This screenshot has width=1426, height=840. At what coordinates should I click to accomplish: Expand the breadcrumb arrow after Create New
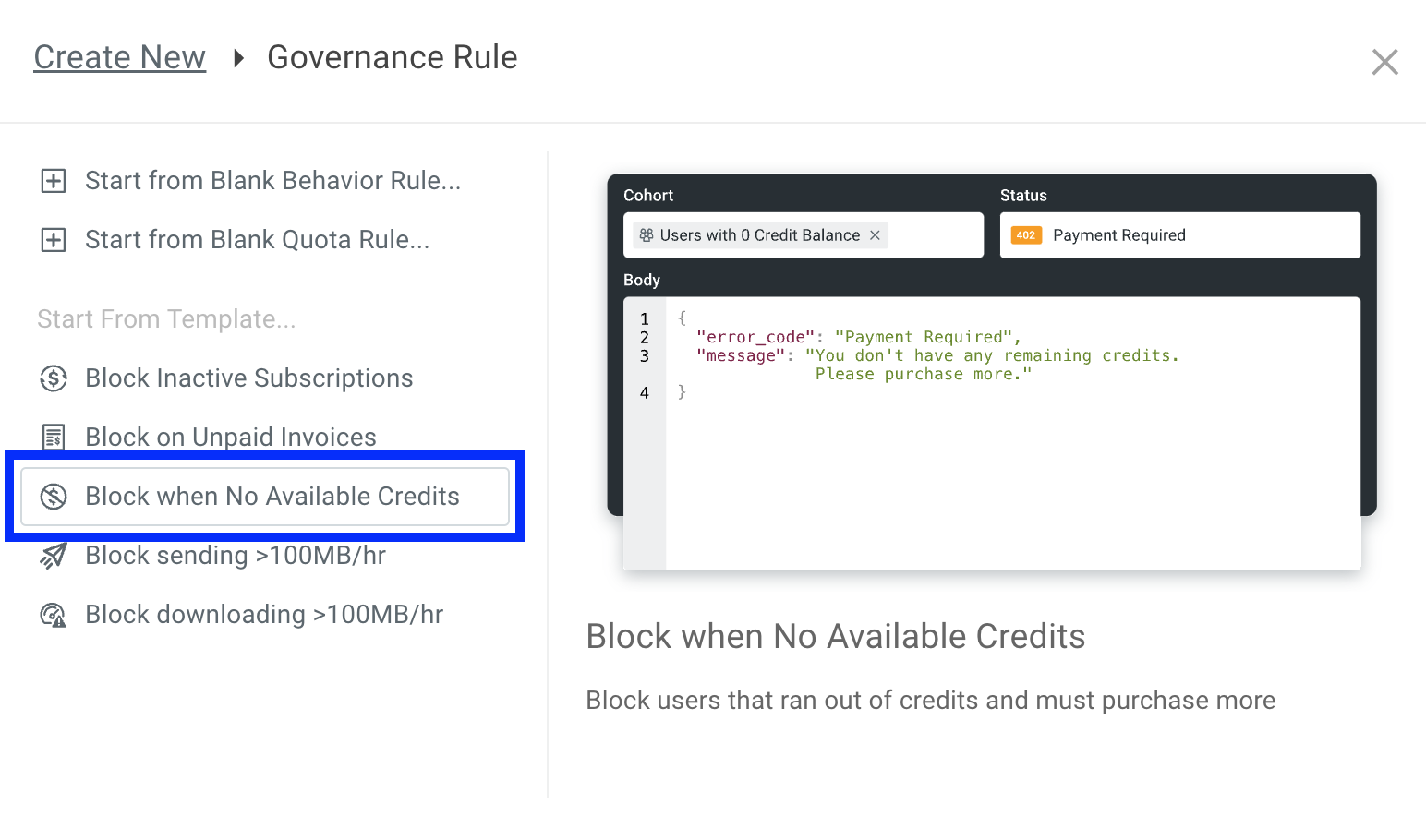237,57
